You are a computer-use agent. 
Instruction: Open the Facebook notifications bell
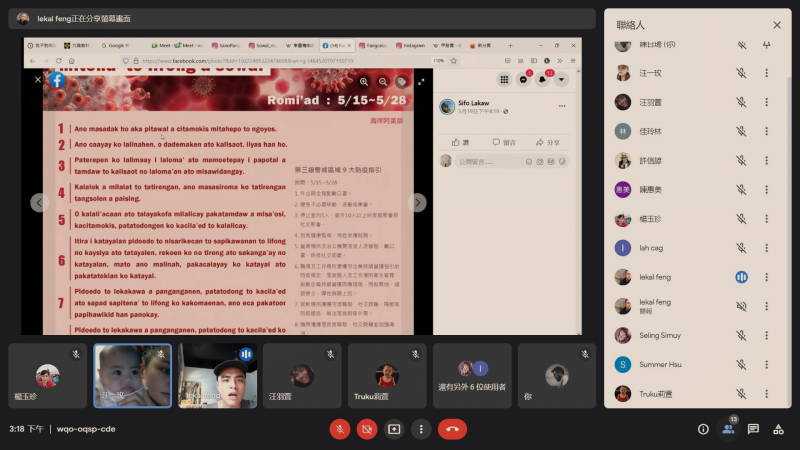click(x=542, y=79)
